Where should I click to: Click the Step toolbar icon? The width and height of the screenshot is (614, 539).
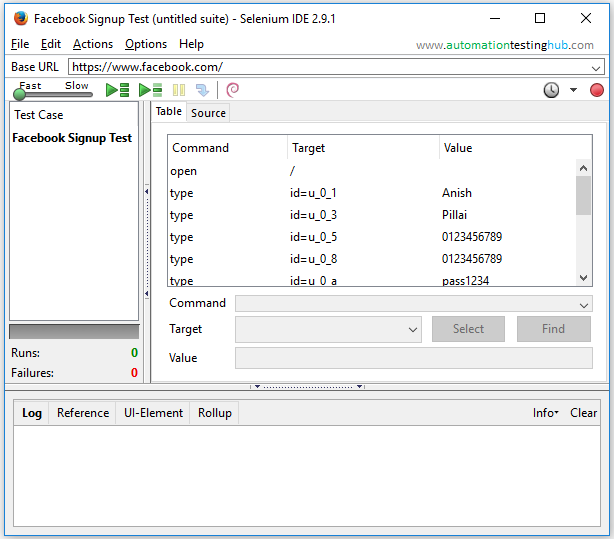203,90
